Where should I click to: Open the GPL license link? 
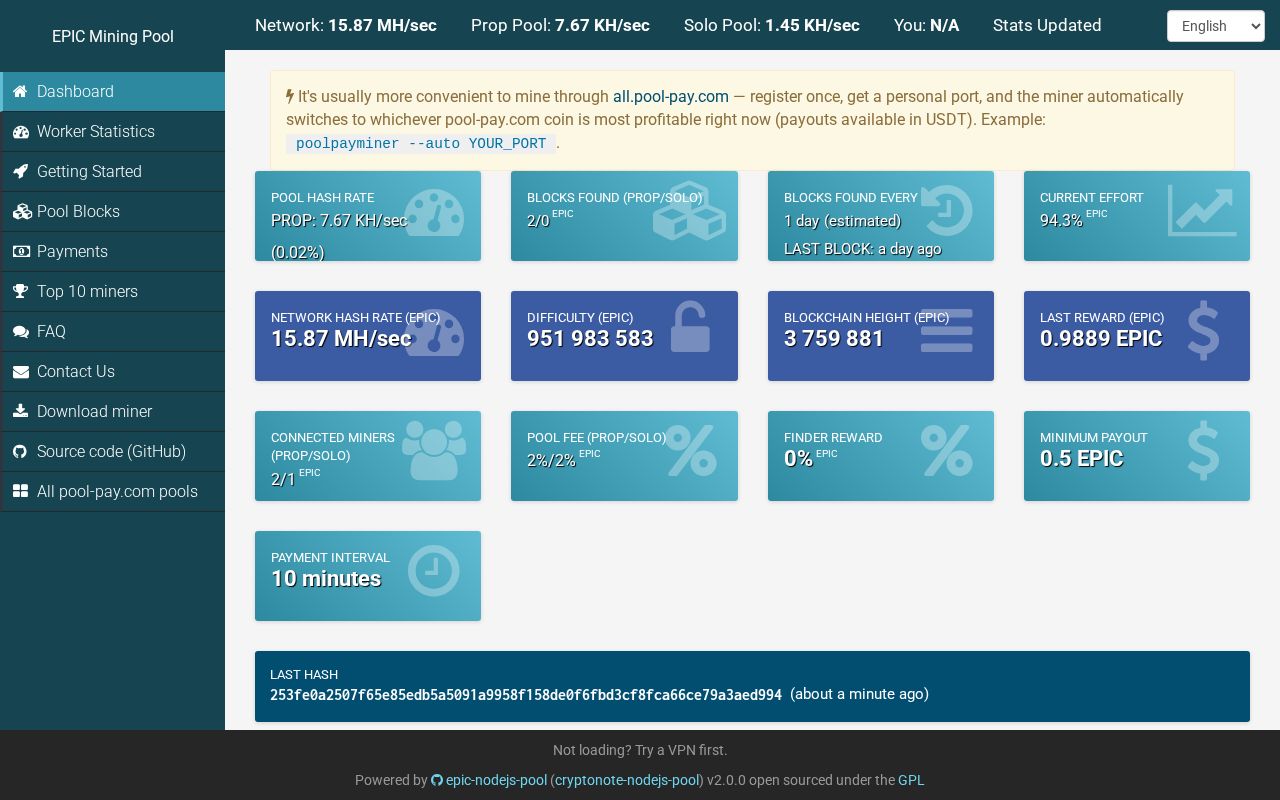(x=911, y=780)
